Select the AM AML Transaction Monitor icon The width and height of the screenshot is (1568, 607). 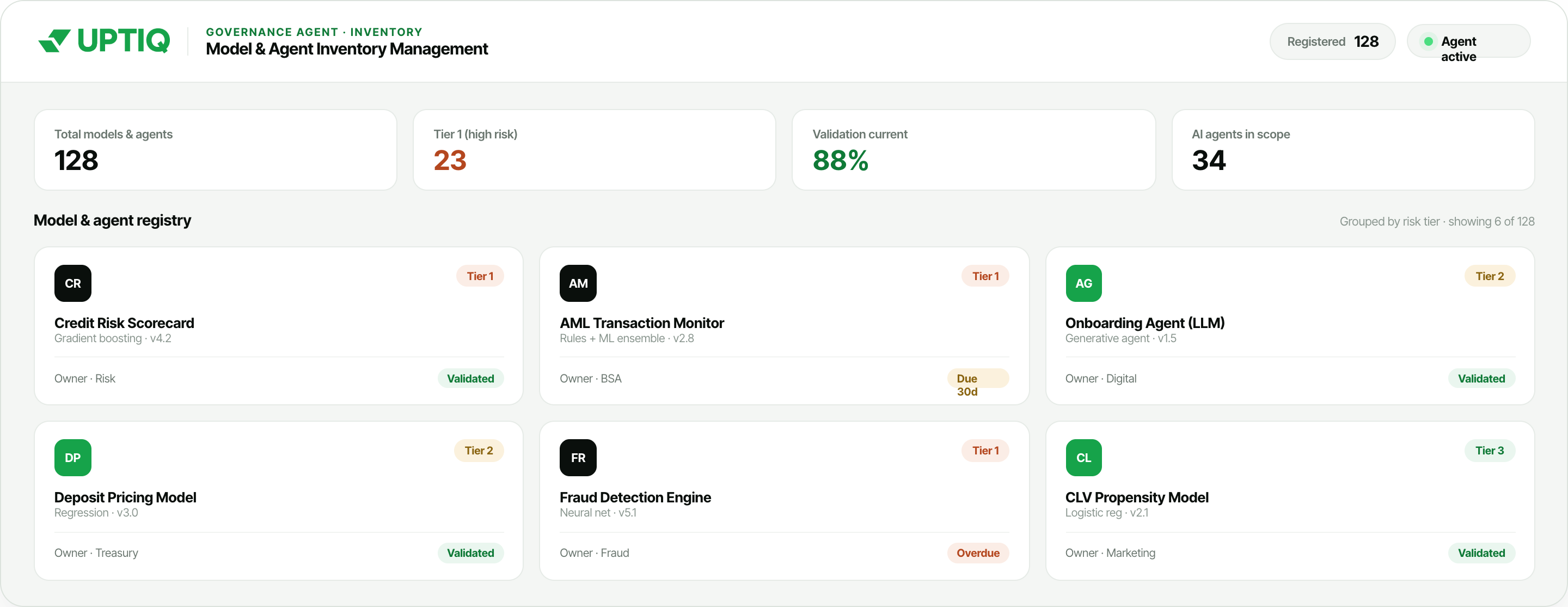[x=578, y=283]
